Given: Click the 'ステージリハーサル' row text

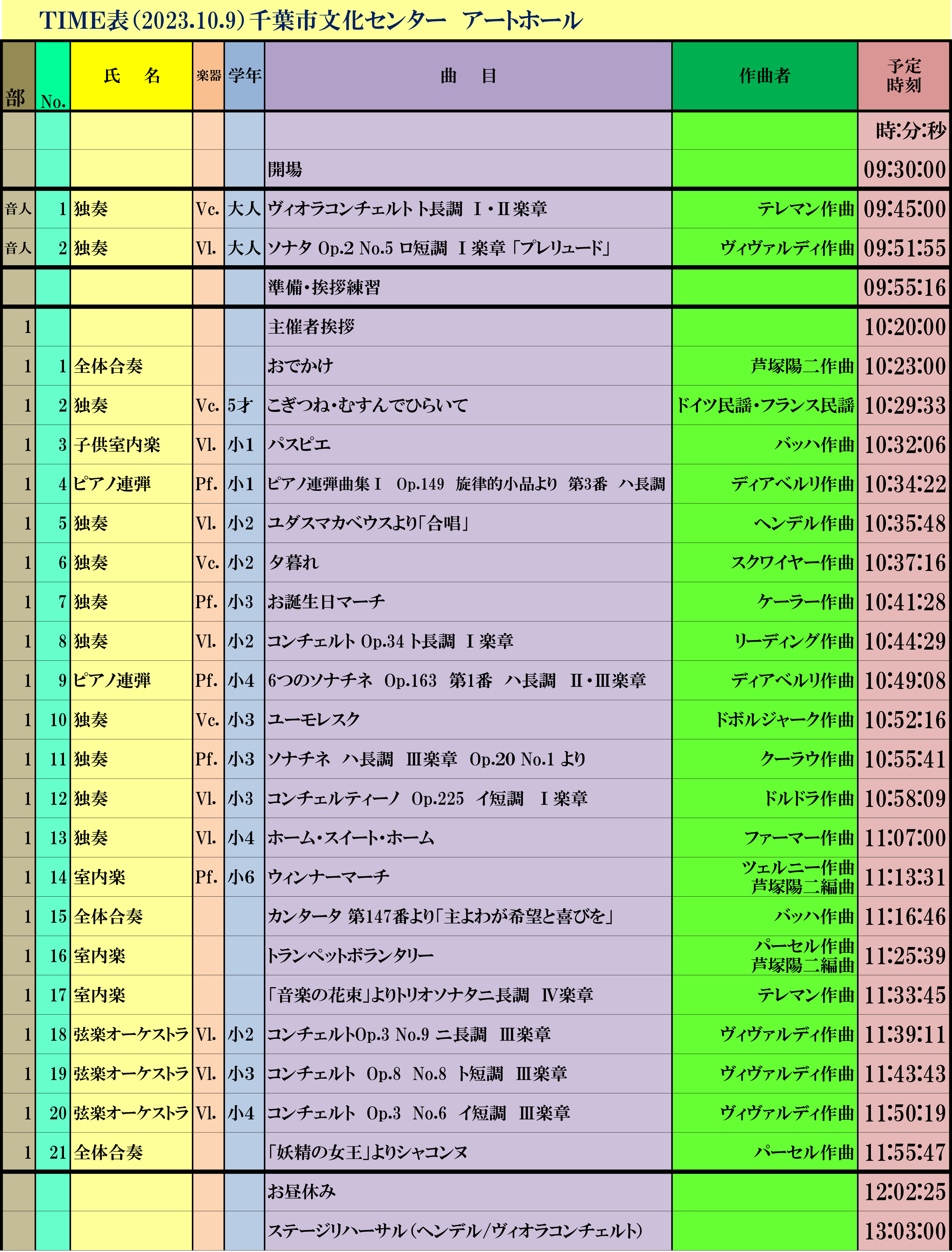Looking at the screenshot, I should click(455, 1230).
